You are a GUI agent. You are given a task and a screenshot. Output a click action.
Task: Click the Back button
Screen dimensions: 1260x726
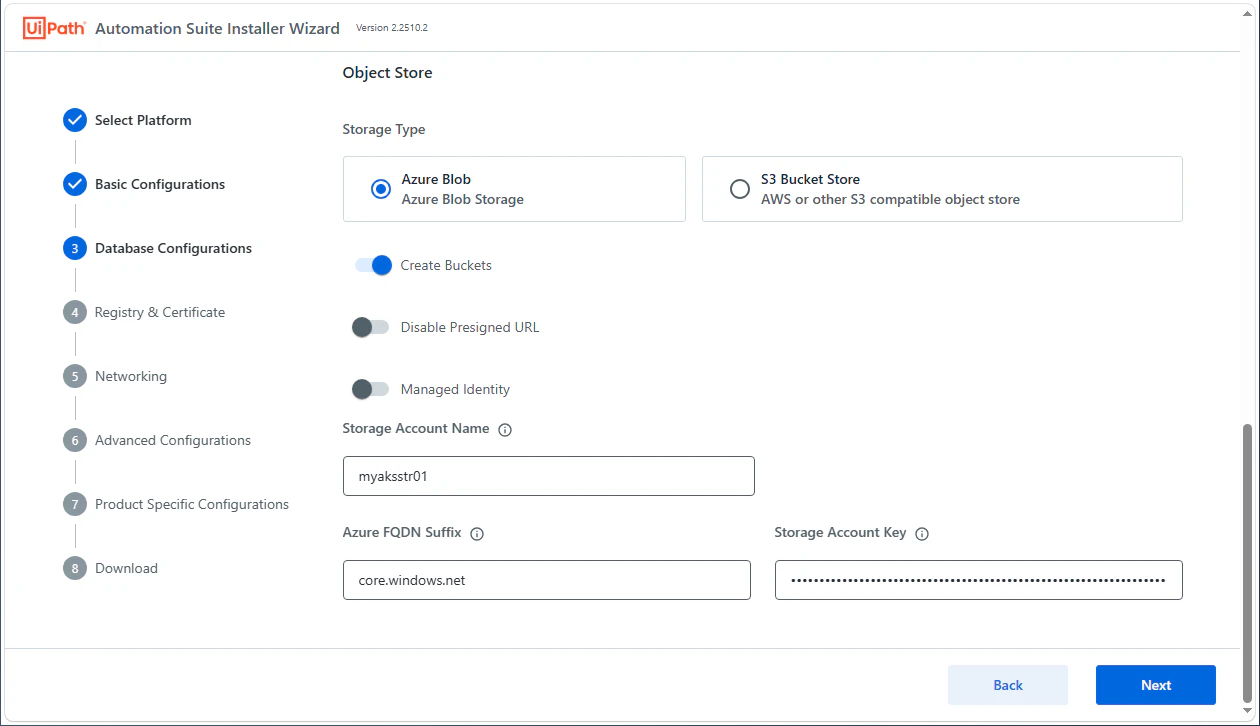(x=1008, y=685)
